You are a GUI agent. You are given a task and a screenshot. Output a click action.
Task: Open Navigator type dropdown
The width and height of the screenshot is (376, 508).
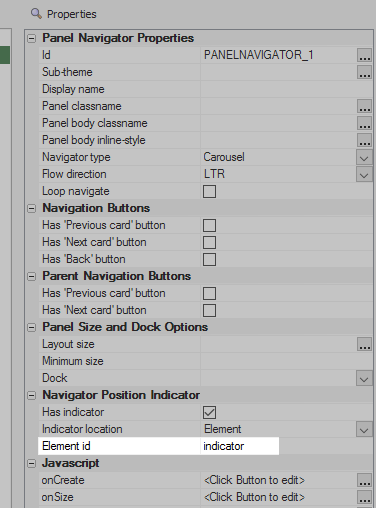pyautogui.click(x=364, y=157)
